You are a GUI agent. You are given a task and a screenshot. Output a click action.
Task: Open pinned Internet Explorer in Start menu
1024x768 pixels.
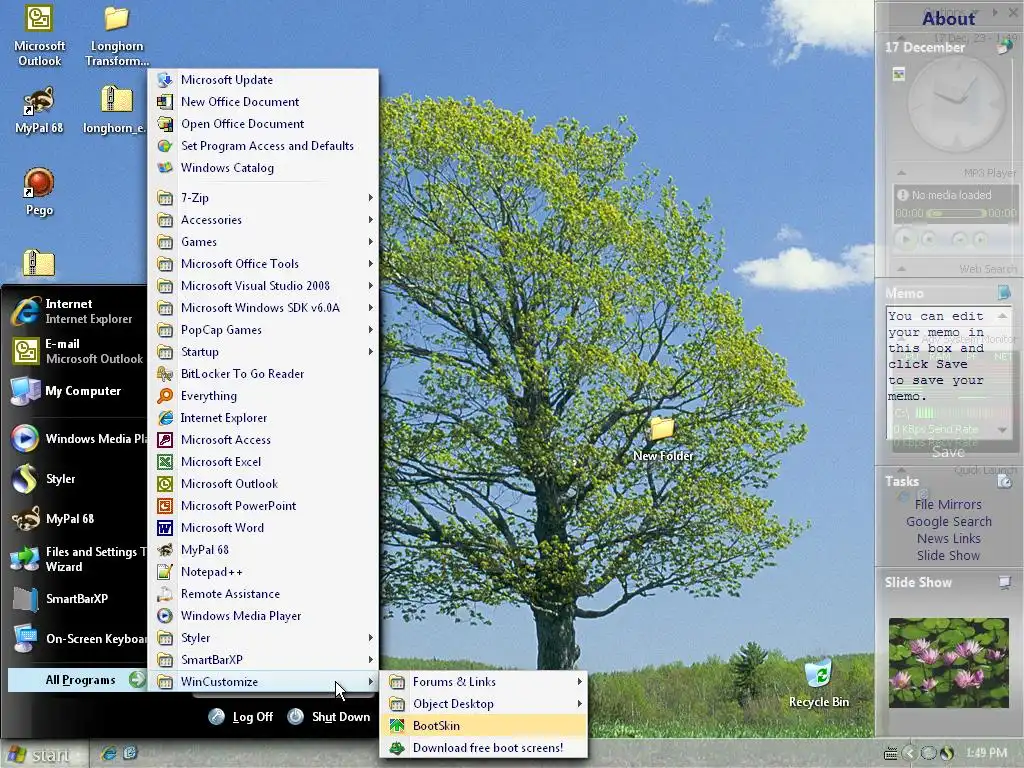pos(75,311)
